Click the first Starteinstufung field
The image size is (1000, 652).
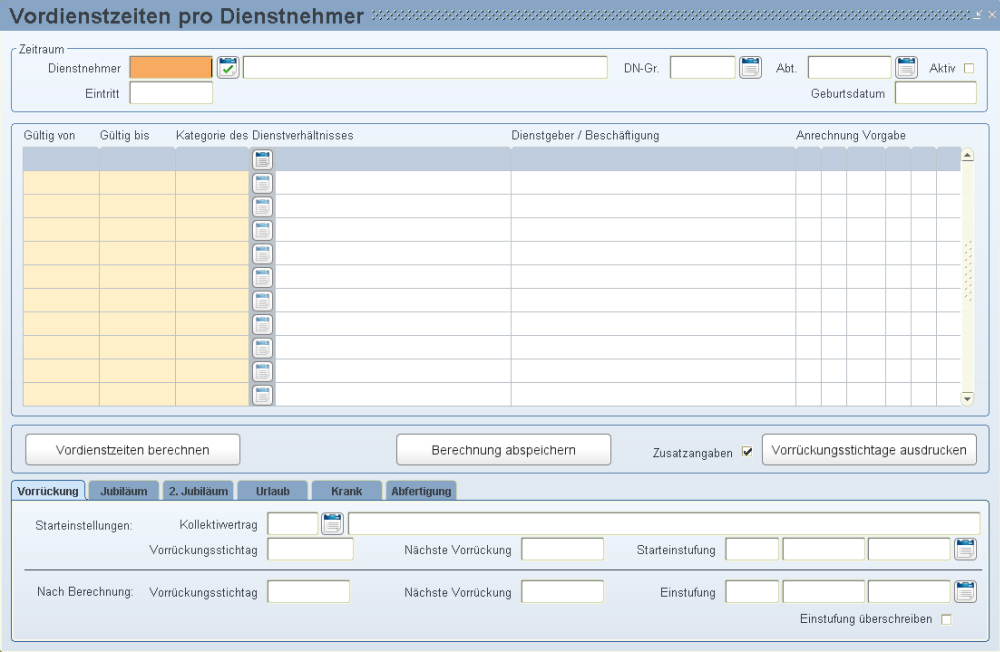pyautogui.click(x=753, y=549)
